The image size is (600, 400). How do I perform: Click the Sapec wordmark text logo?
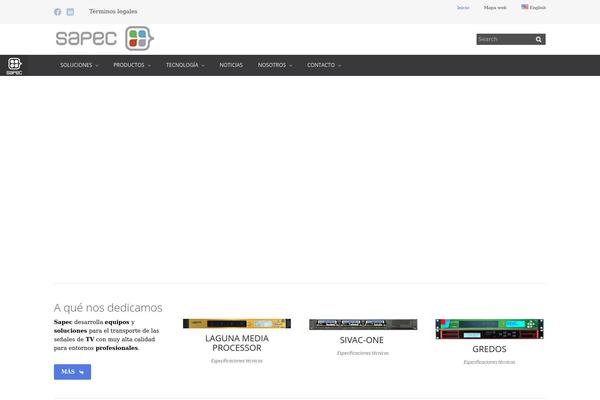(86, 38)
